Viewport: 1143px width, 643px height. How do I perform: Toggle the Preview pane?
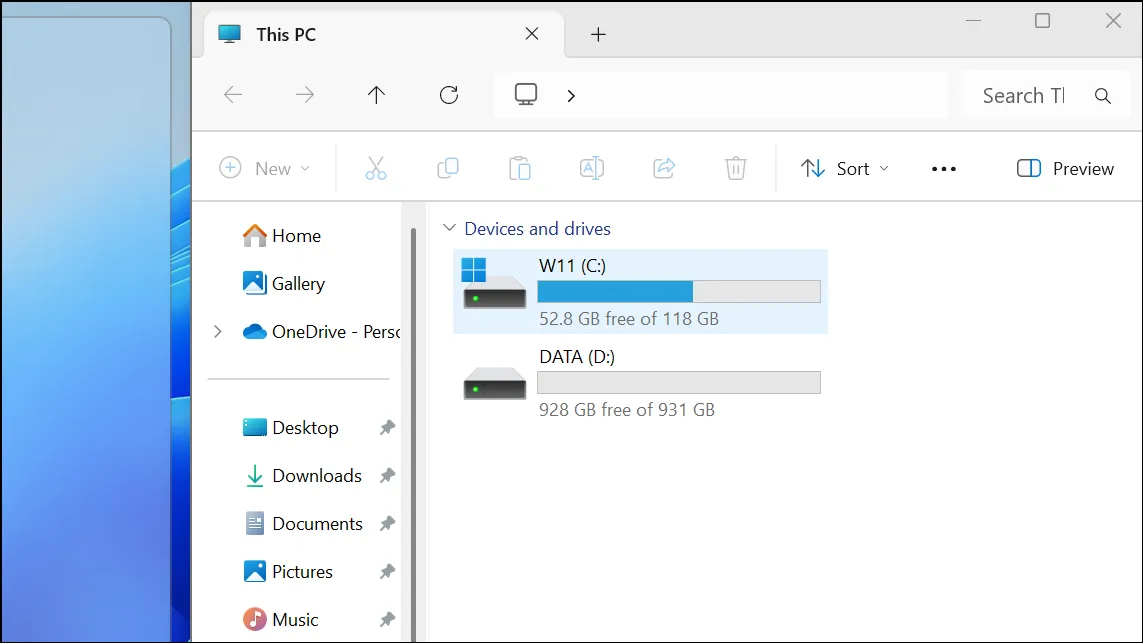point(1065,168)
